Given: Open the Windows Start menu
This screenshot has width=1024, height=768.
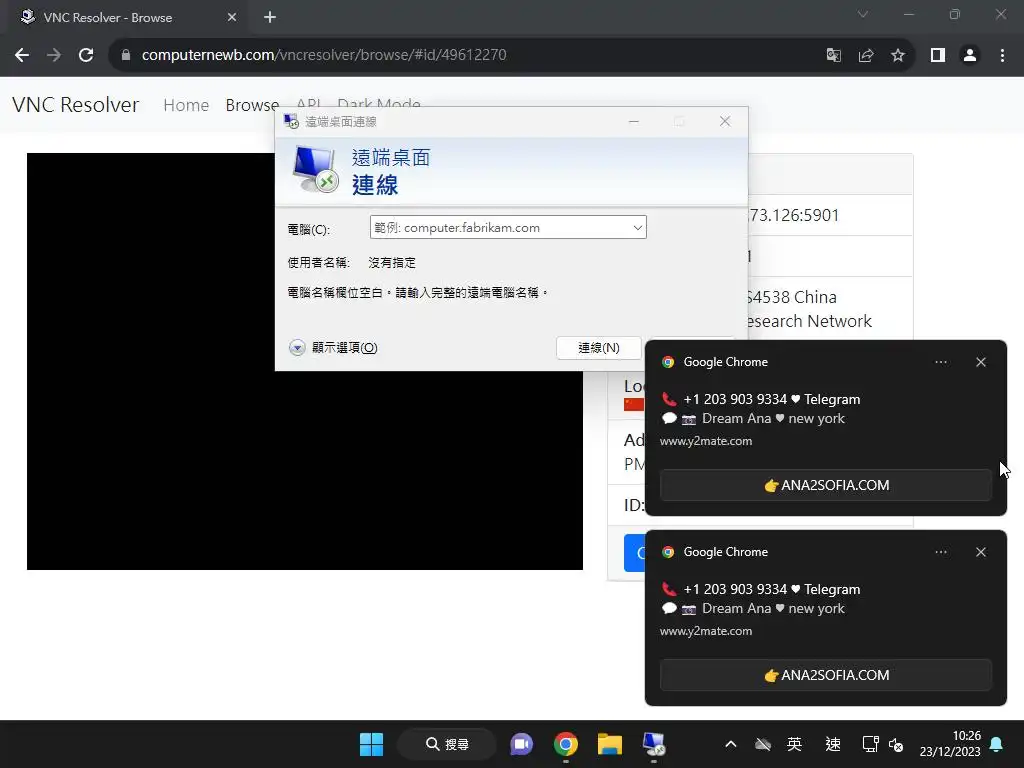Looking at the screenshot, I should 372,744.
